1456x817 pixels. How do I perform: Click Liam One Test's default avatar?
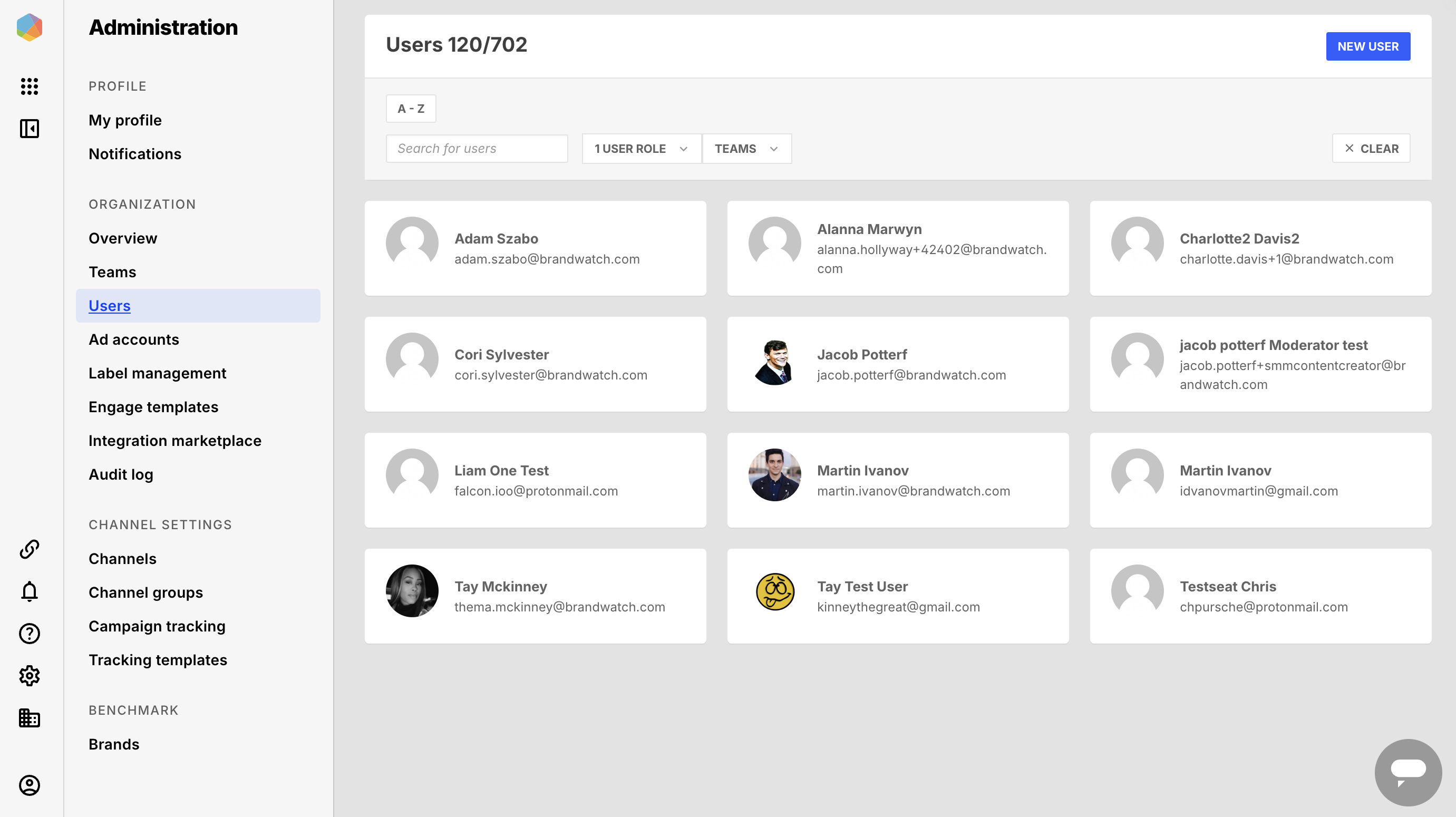[412, 474]
